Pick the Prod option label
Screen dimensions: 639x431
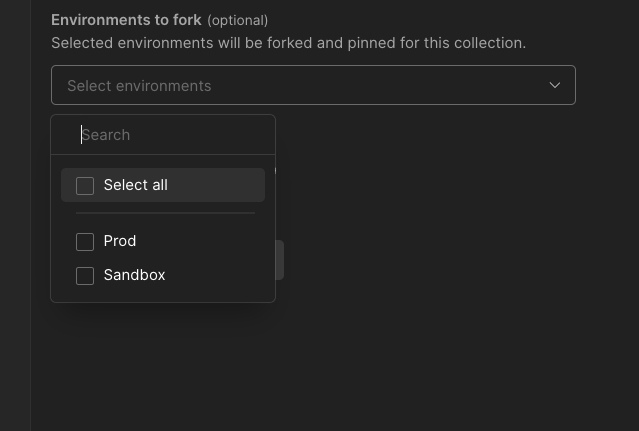(120, 241)
